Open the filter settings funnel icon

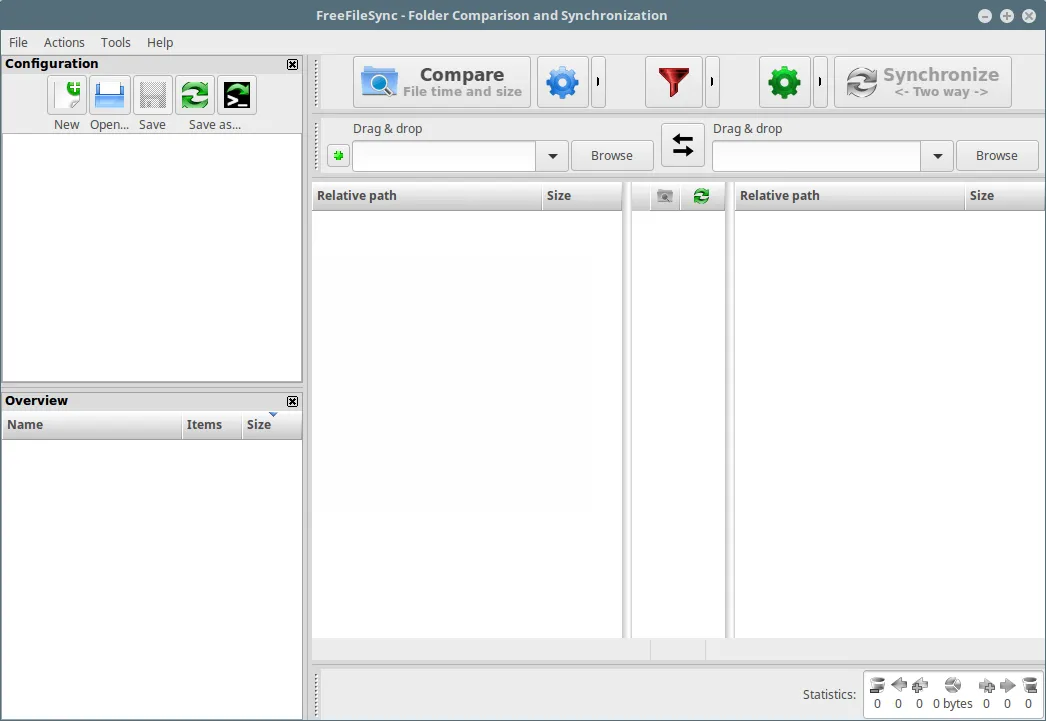click(x=674, y=82)
